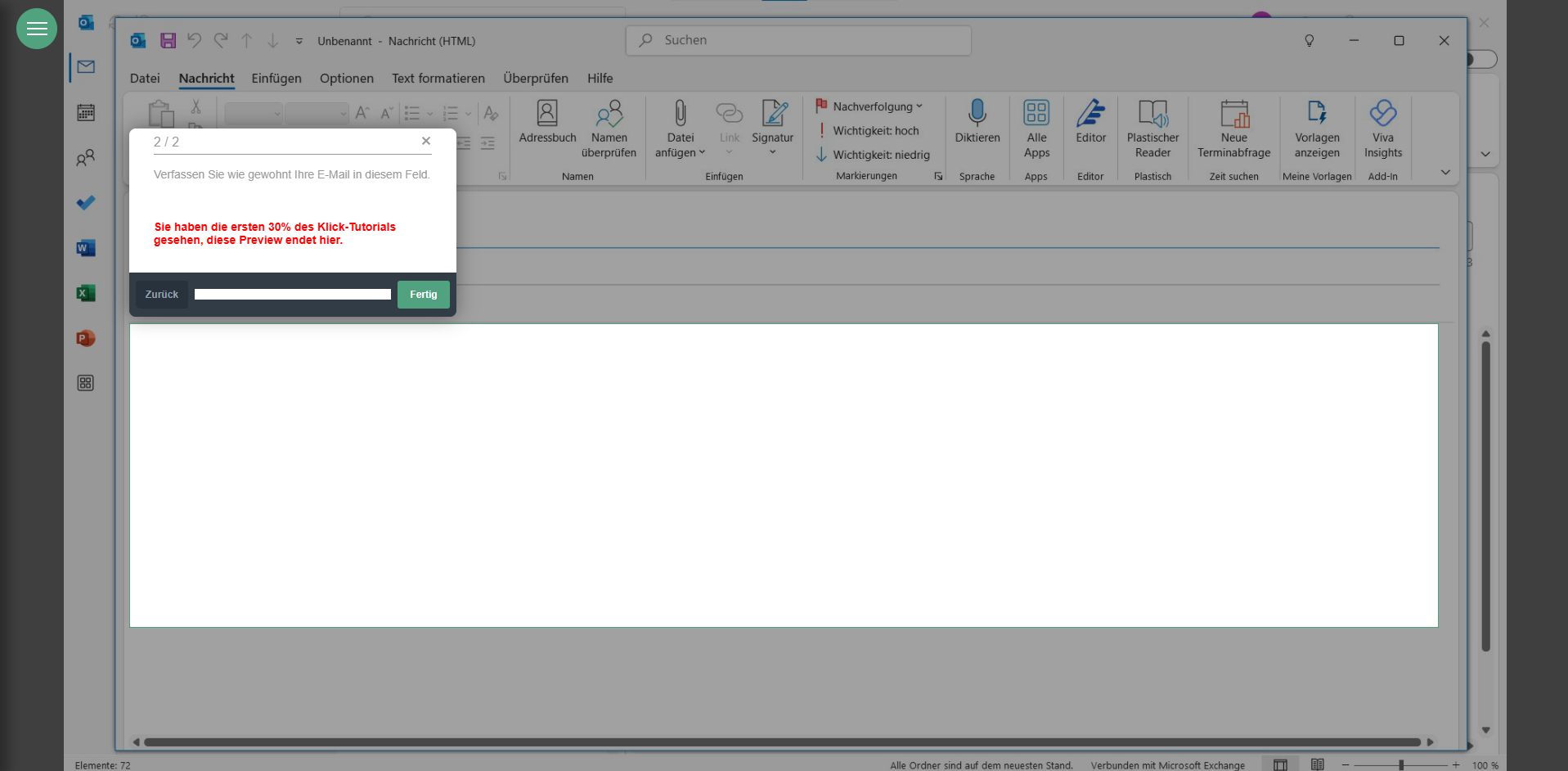Adjust the zoom slider in status bar
Screen dimensions: 1568x771
pyautogui.click(x=1401, y=765)
